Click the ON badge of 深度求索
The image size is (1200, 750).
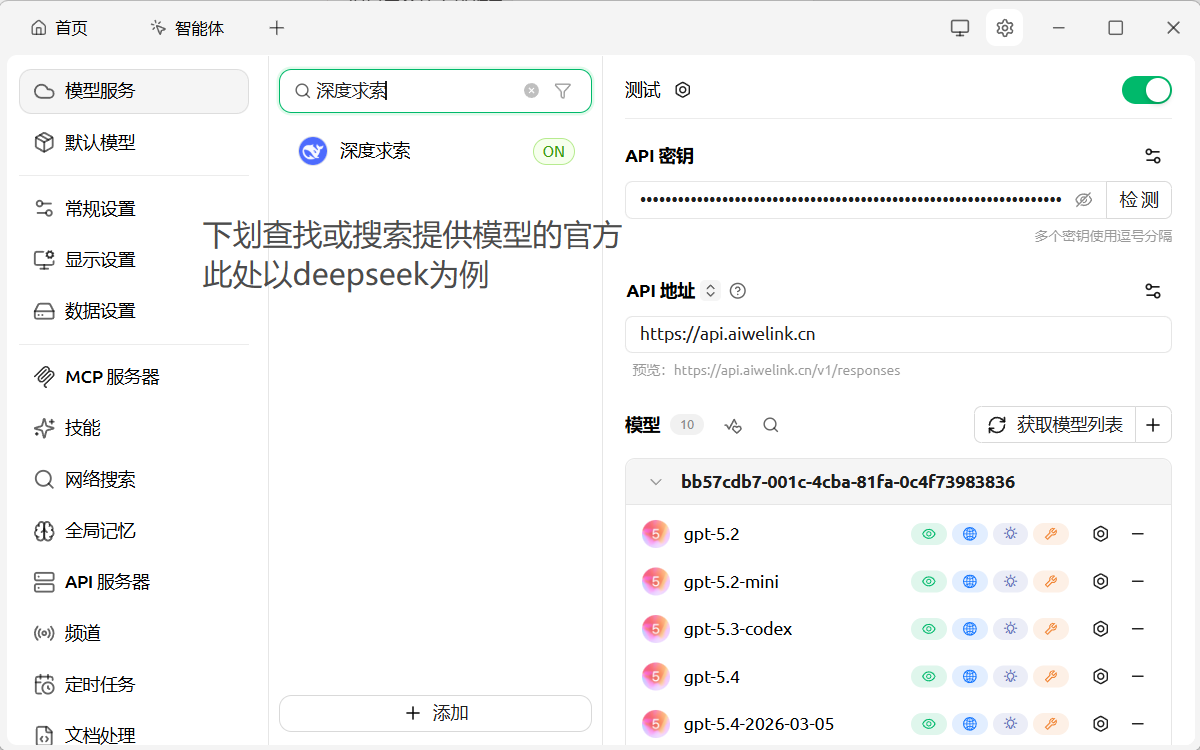(x=554, y=152)
